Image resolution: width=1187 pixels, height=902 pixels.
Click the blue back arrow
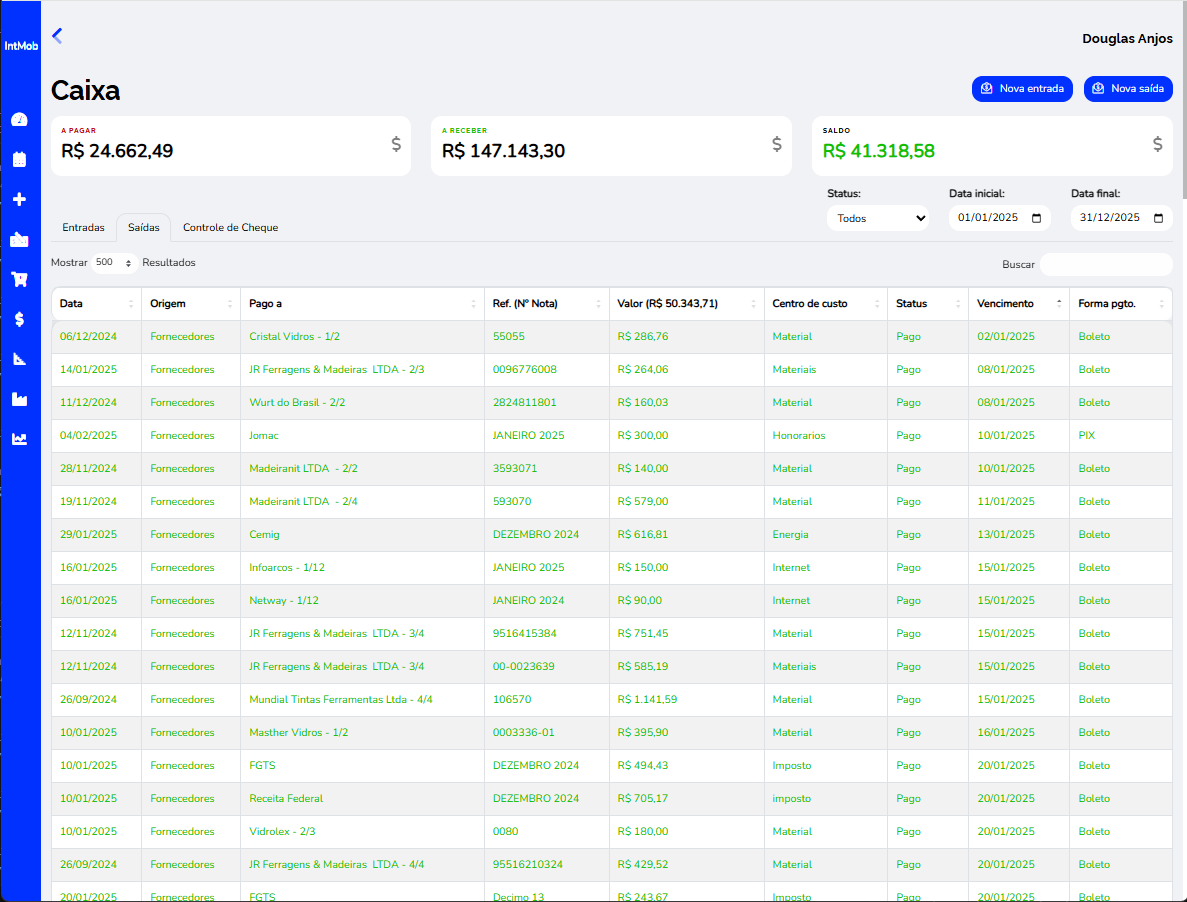[x=57, y=36]
